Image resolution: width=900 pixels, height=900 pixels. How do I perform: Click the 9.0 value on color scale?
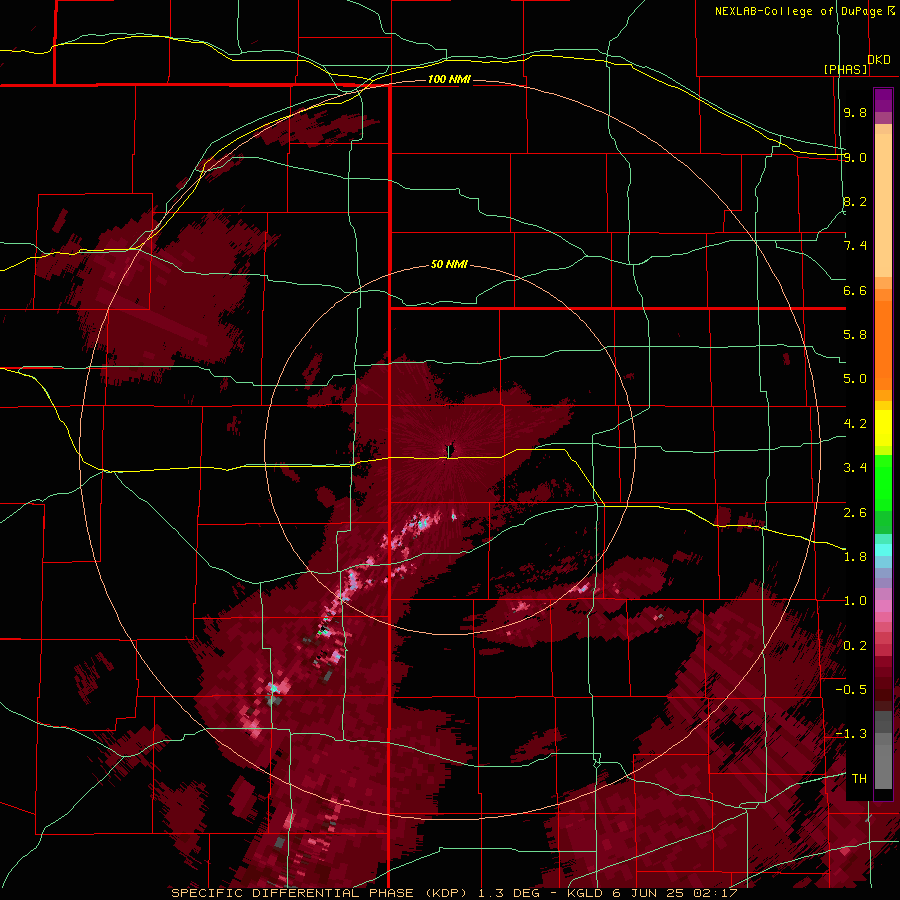pyautogui.click(x=855, y=157)
